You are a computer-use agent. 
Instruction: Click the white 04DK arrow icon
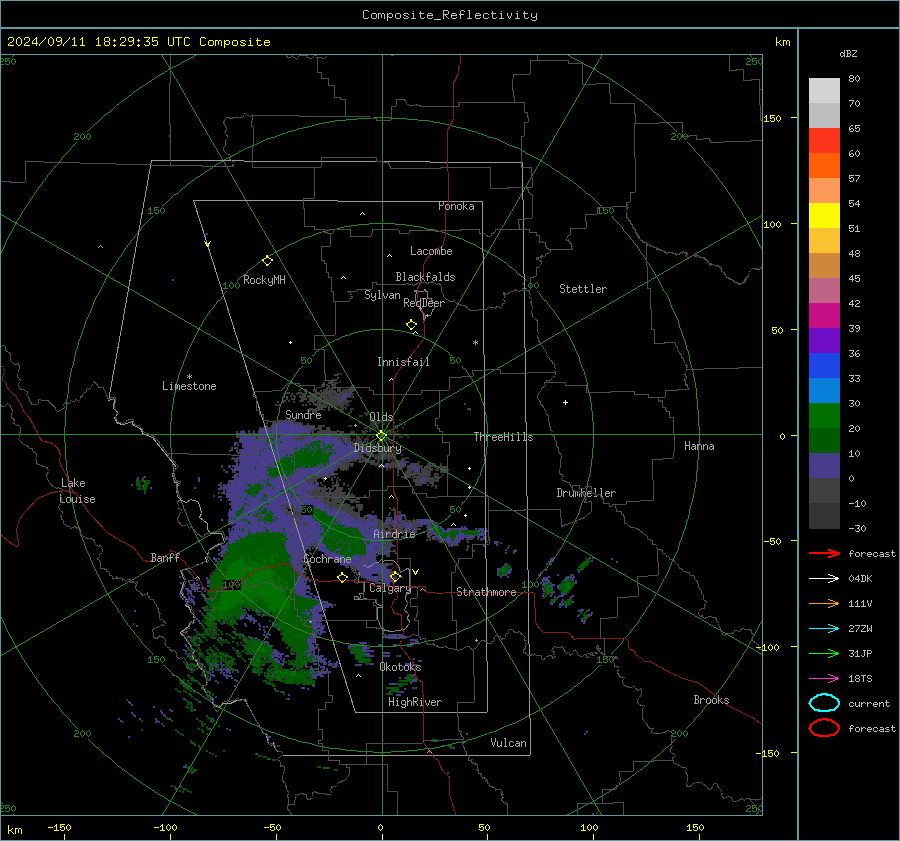click(824, 579)
